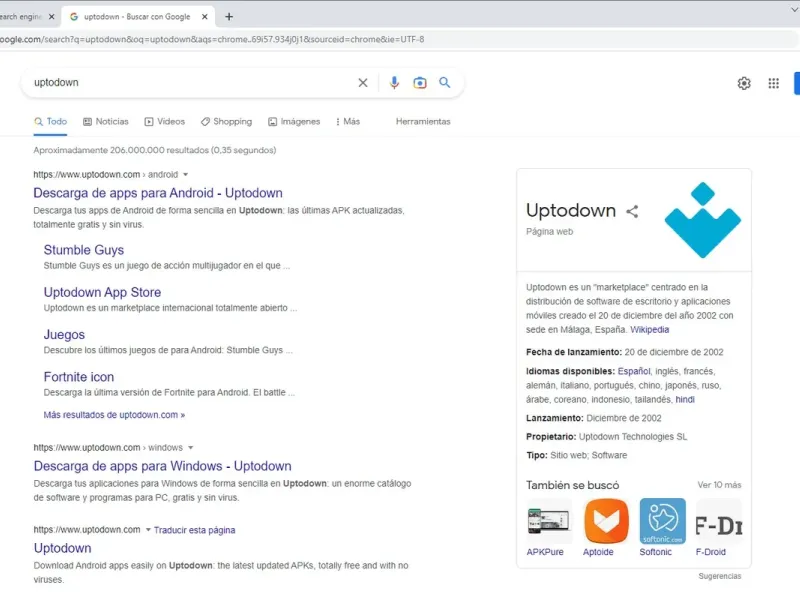Click the hindi language link

click(685, 399)
